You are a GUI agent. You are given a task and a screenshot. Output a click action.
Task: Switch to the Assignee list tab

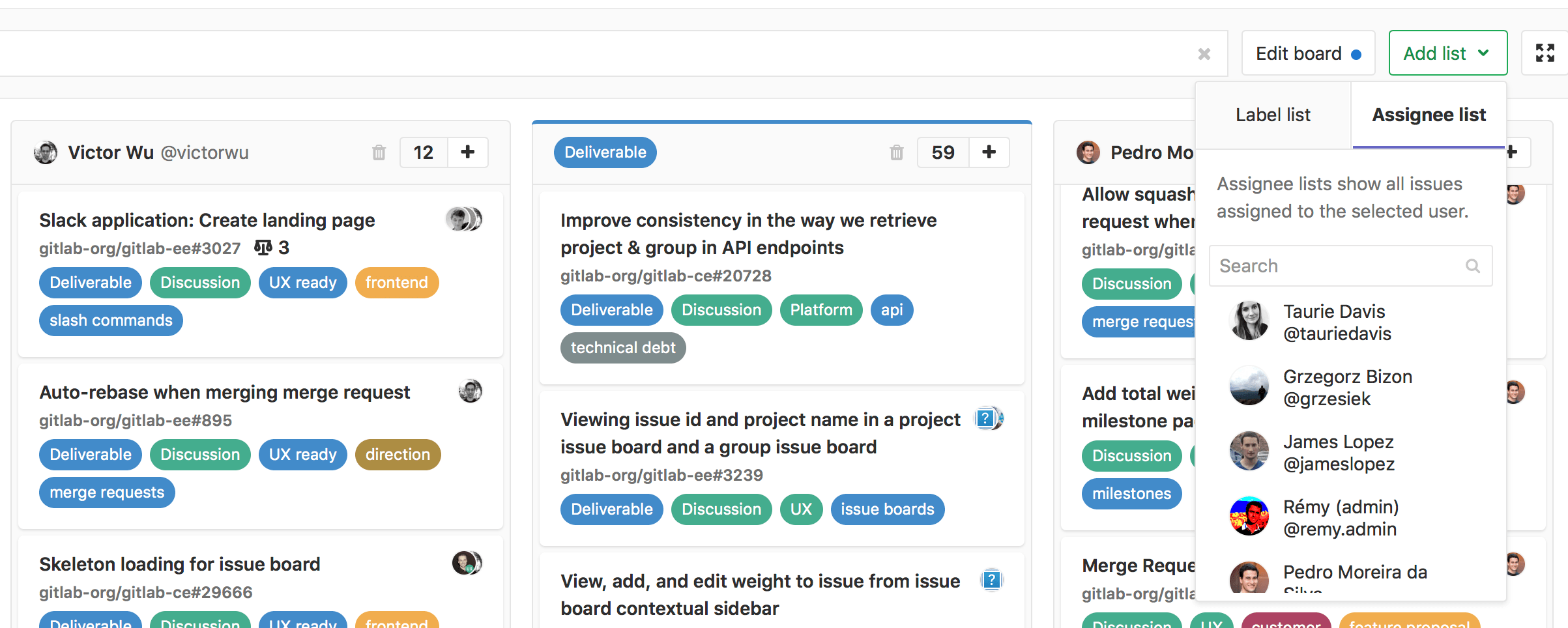tap(1429, 115)
